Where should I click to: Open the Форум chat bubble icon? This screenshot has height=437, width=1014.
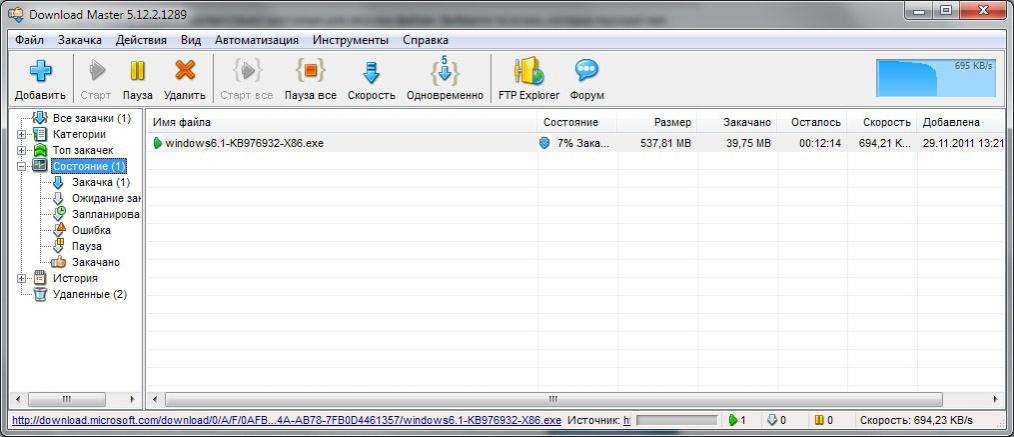[587, 70]
